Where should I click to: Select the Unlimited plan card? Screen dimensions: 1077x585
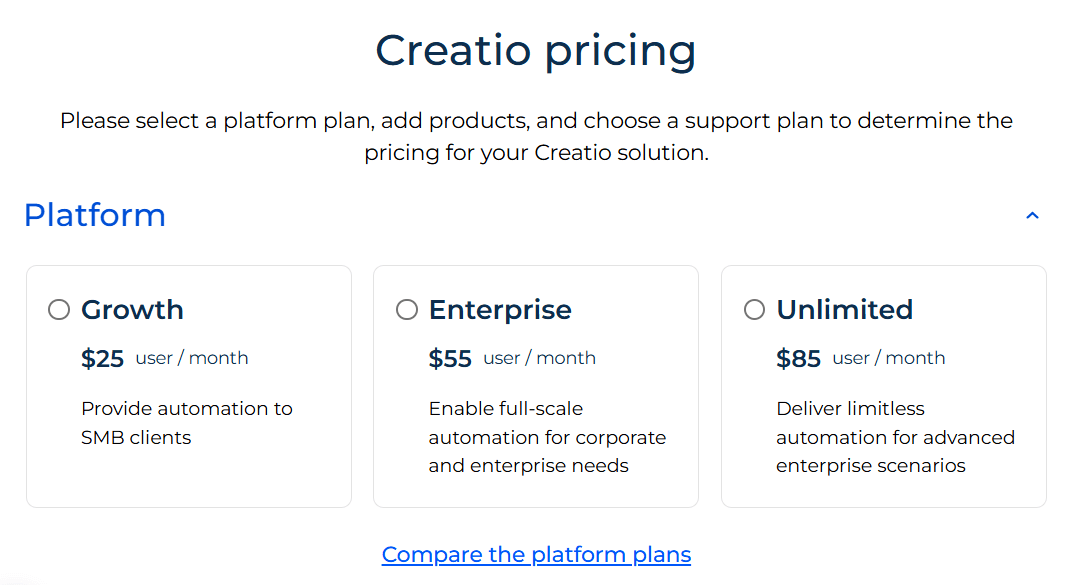point(883,385)
